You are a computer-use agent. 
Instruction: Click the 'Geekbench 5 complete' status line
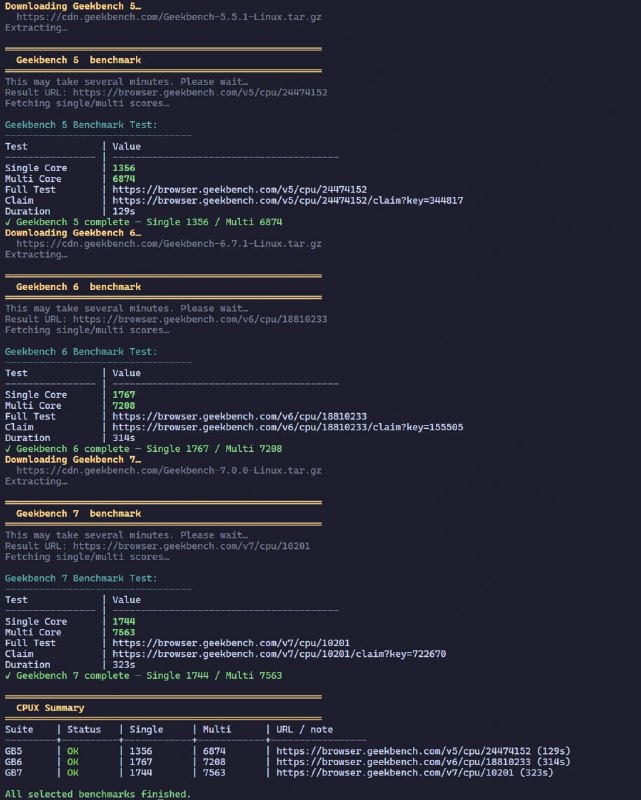pyautogui.click(x=143, y=222)
